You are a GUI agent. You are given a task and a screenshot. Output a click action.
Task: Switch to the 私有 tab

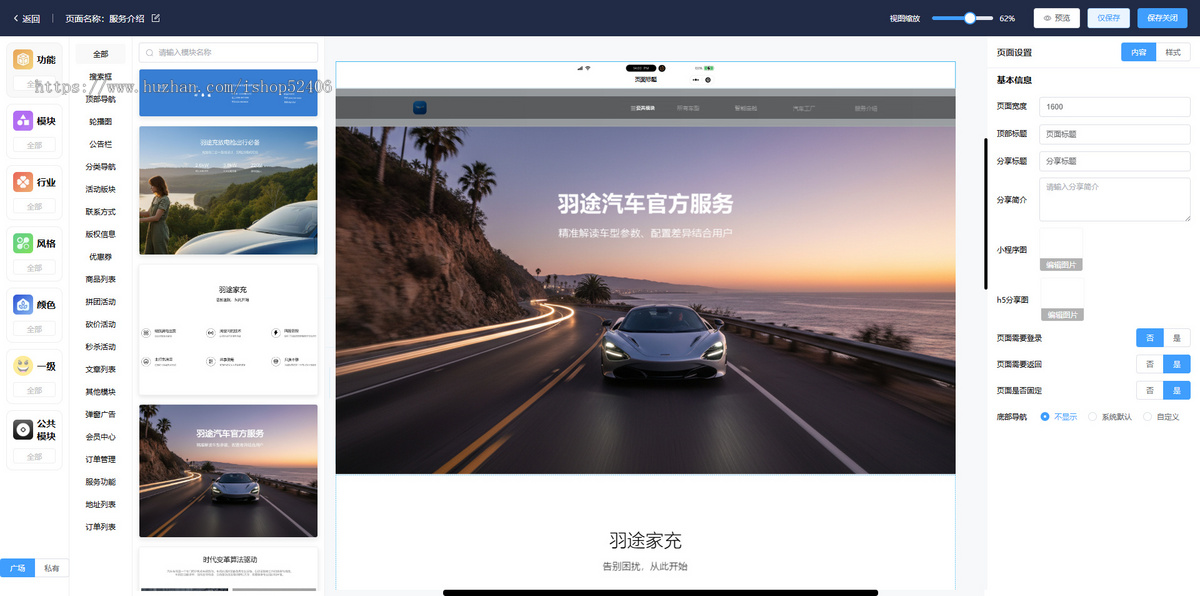coord(53,567)
